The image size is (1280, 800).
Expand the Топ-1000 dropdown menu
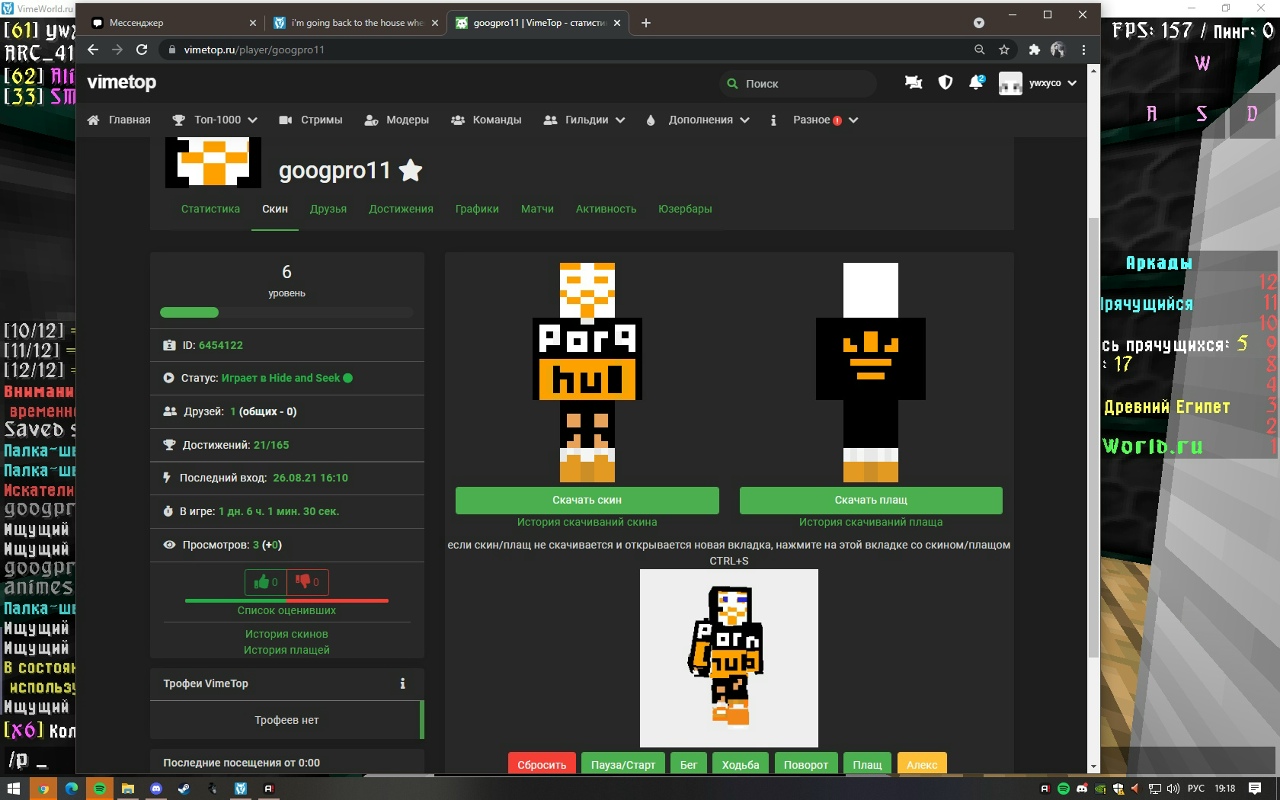click(x=215, y=120)
